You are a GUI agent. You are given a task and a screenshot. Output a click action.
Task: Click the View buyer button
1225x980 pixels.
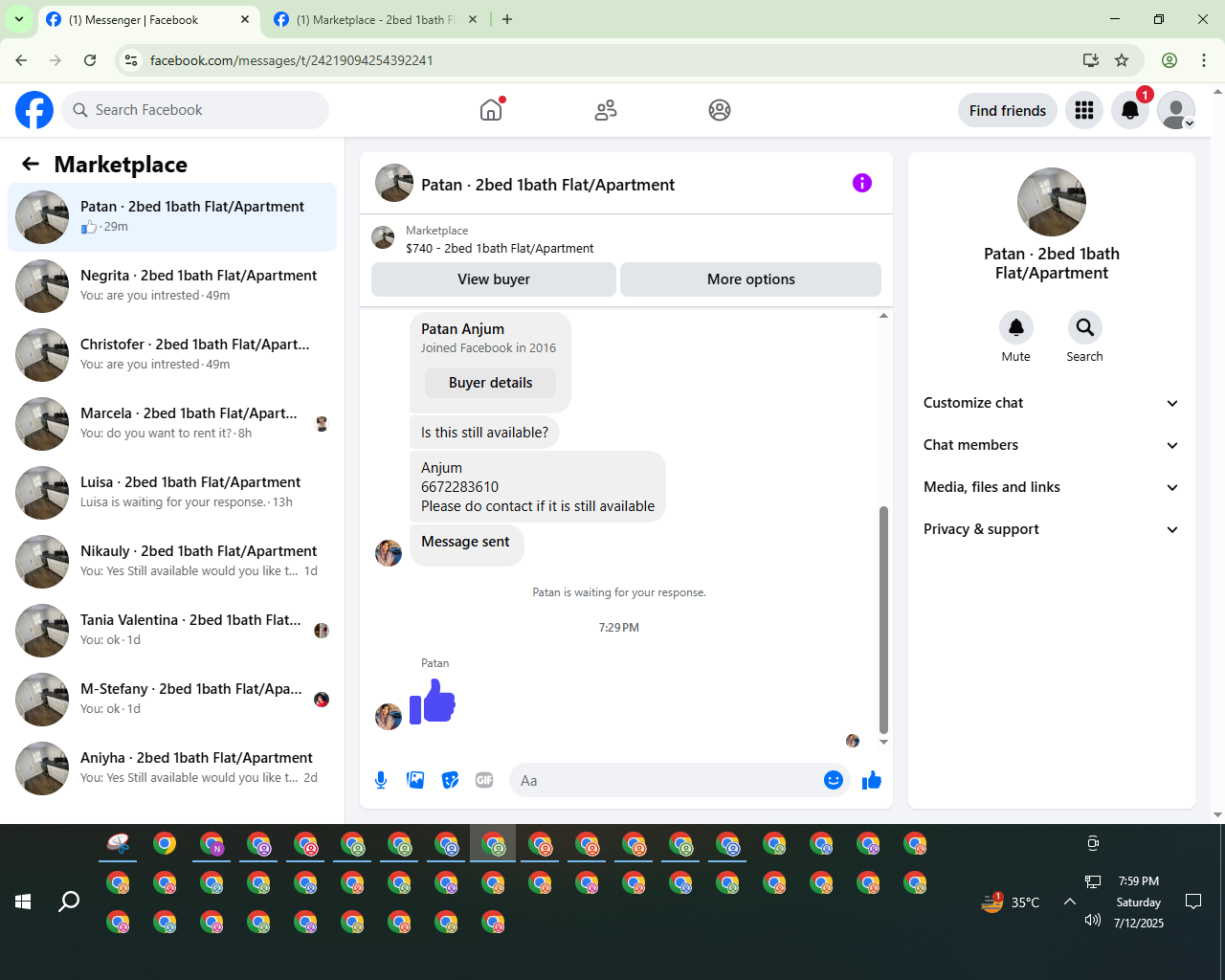(x=494, y=279)
